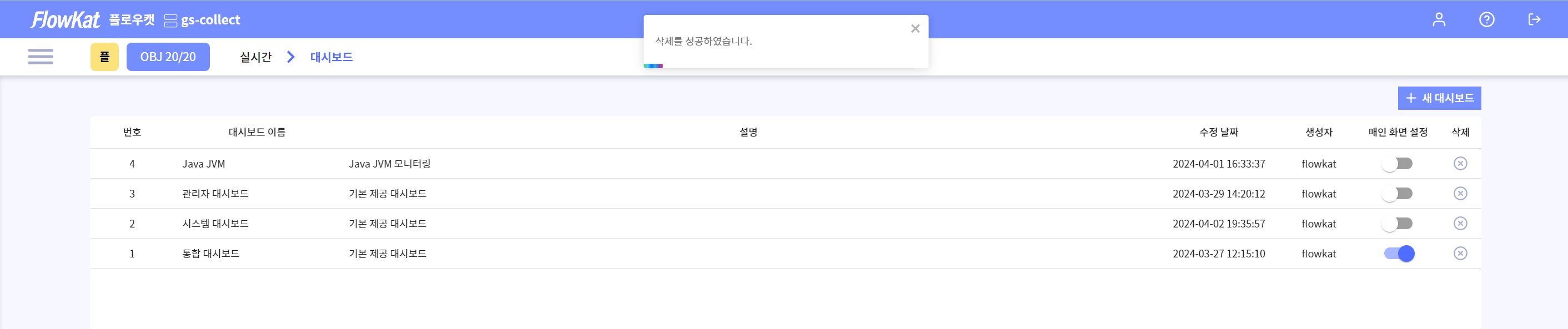Click the breadcrumb chevron after 실시간
This screenshot has width=1568, height=329.
(x=291, y=57)
